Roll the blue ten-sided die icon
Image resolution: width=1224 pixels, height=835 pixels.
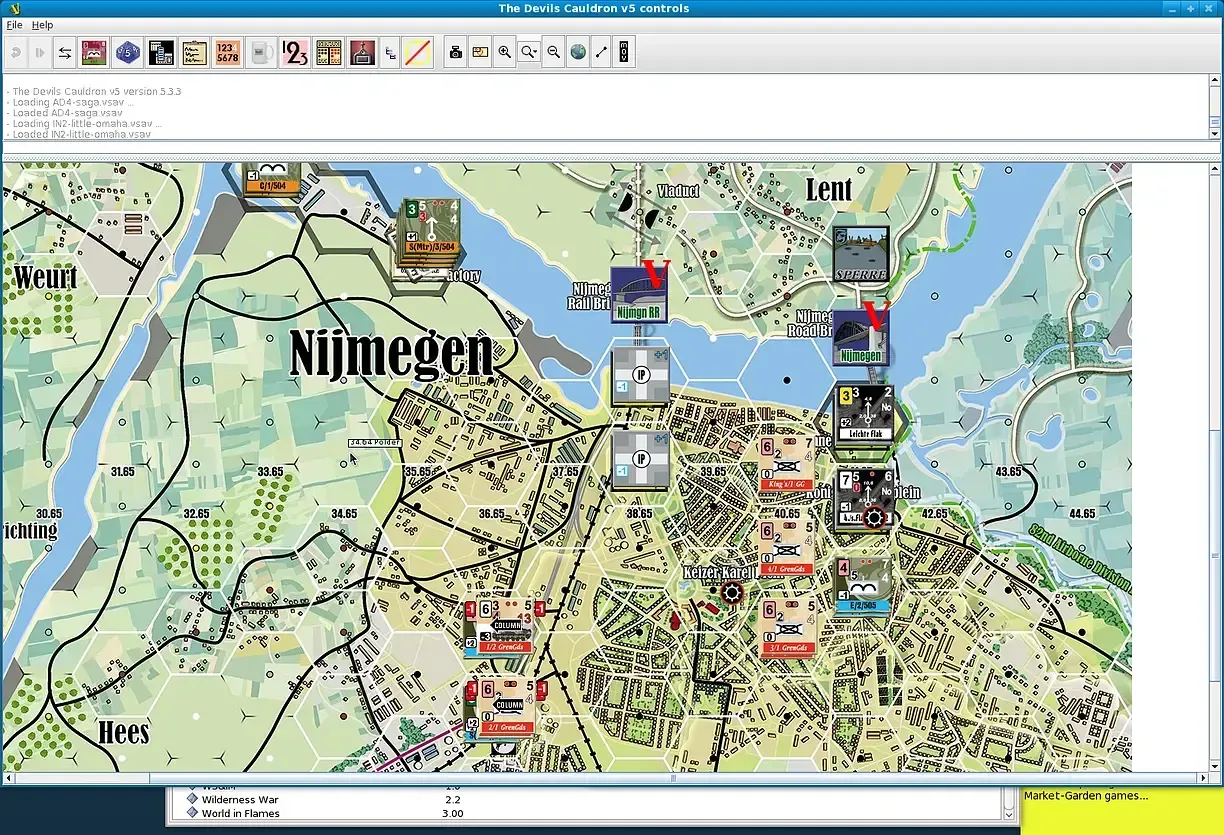127,52
